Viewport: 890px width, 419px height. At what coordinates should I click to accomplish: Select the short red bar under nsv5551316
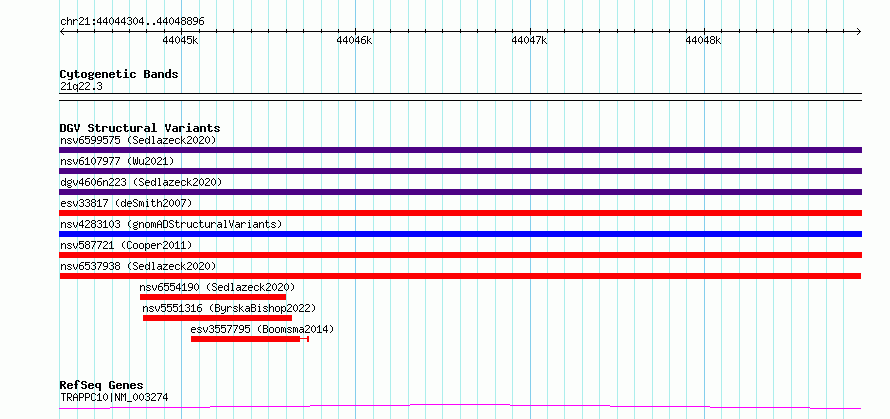(217, 318)
